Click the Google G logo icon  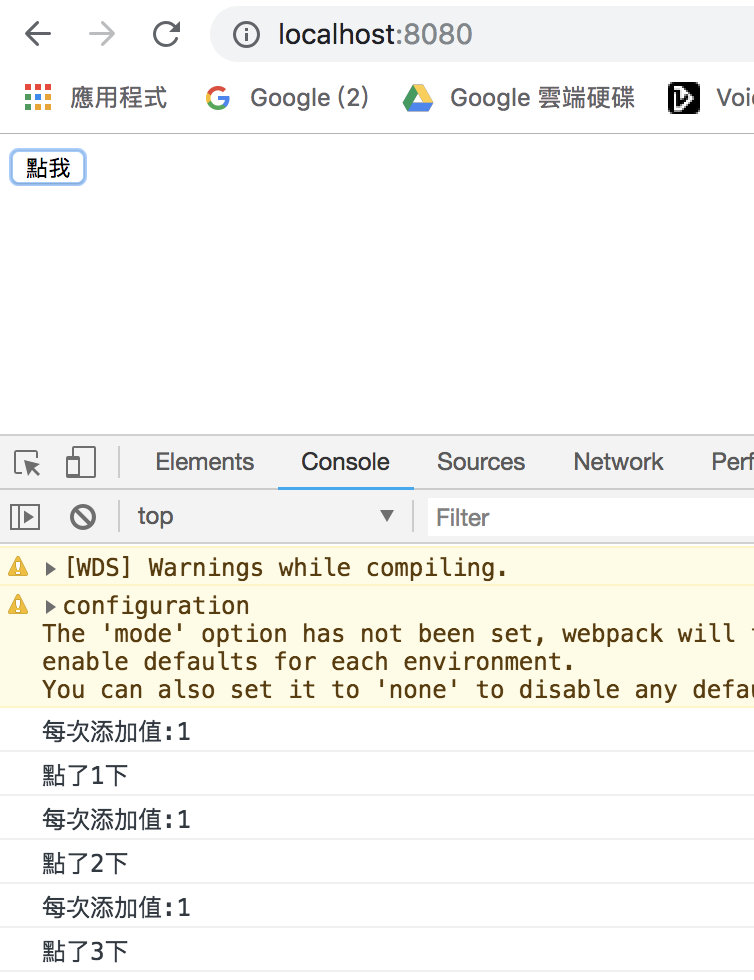point(218,98)
